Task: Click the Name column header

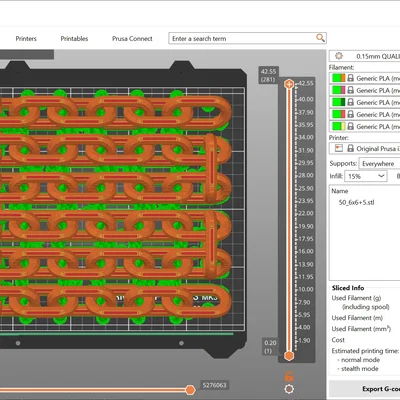Action: [340, 191]
